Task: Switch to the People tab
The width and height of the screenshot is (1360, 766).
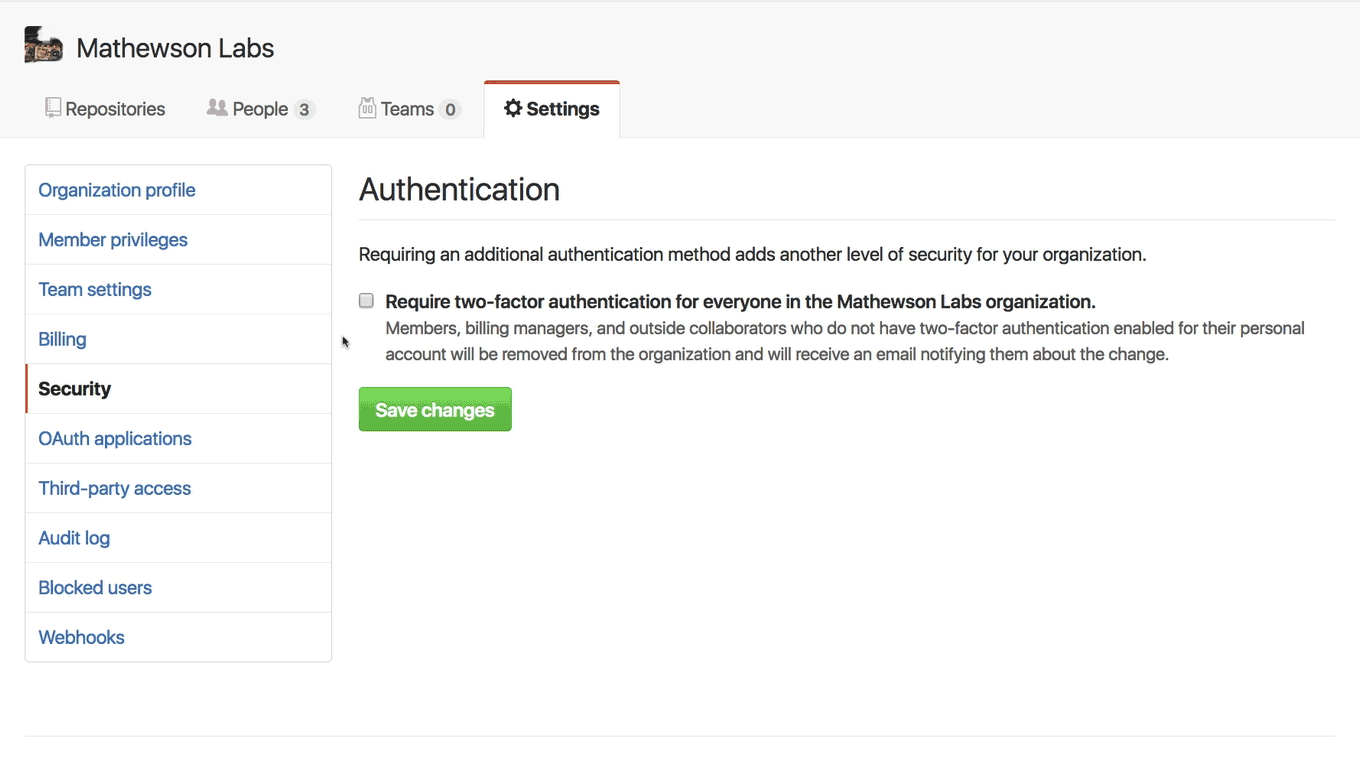Action: tap(260, 109)
